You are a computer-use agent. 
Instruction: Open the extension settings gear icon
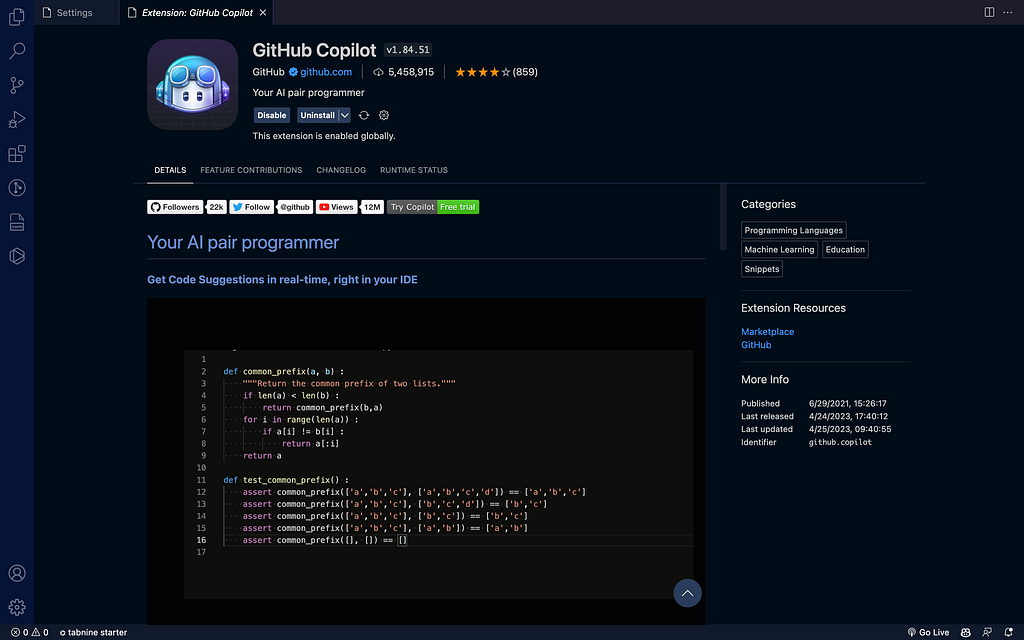[384, 115]
